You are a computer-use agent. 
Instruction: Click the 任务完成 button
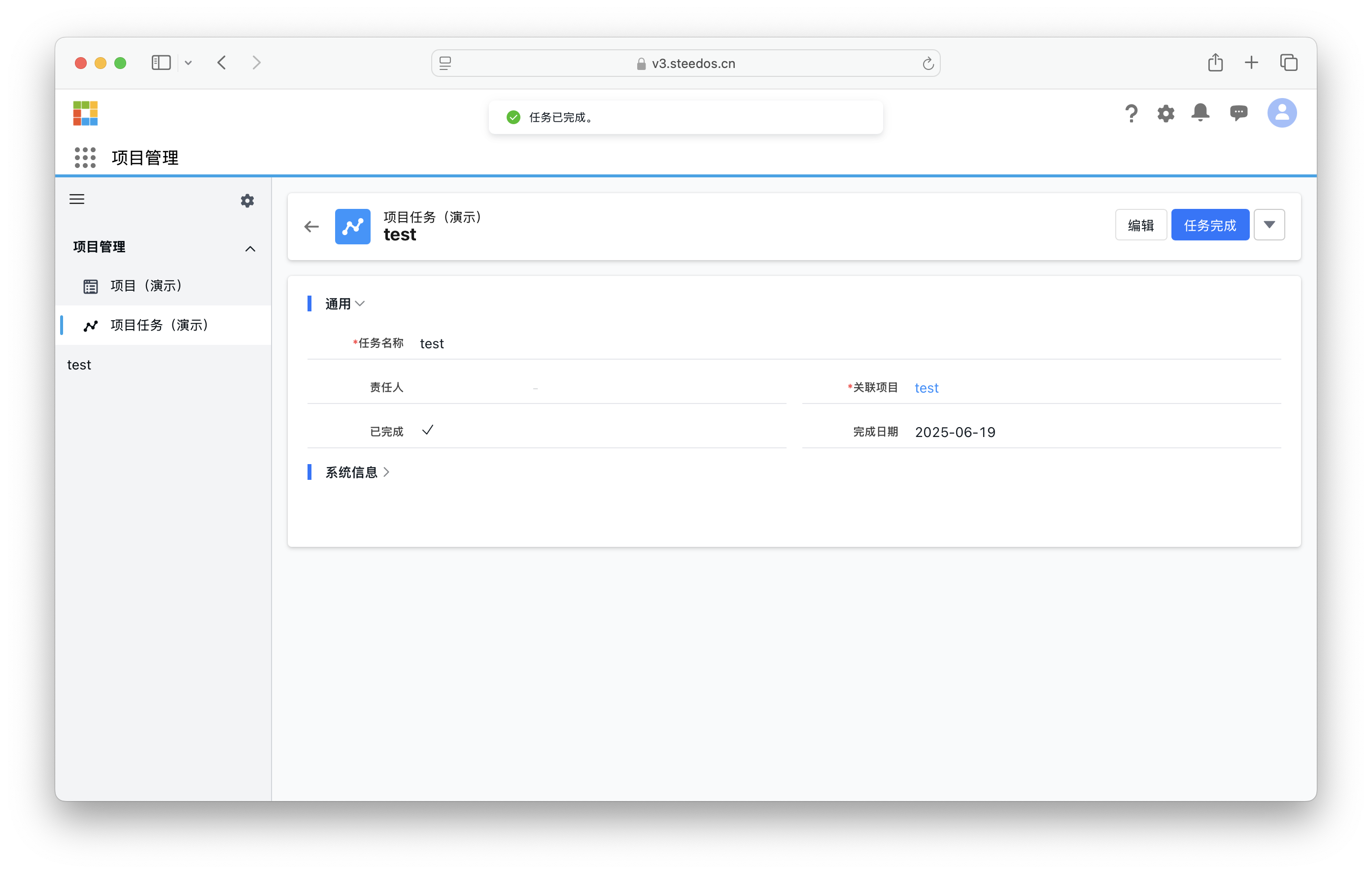[x=1209, y=225]
